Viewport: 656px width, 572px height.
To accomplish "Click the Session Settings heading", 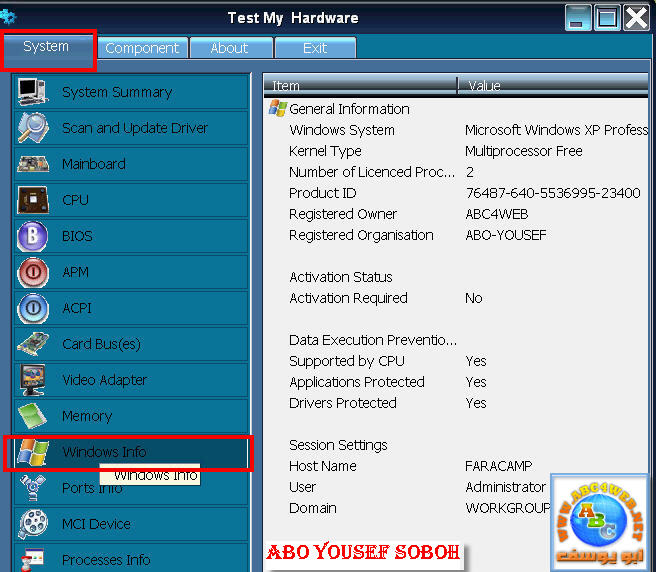I will click(338, 445).
